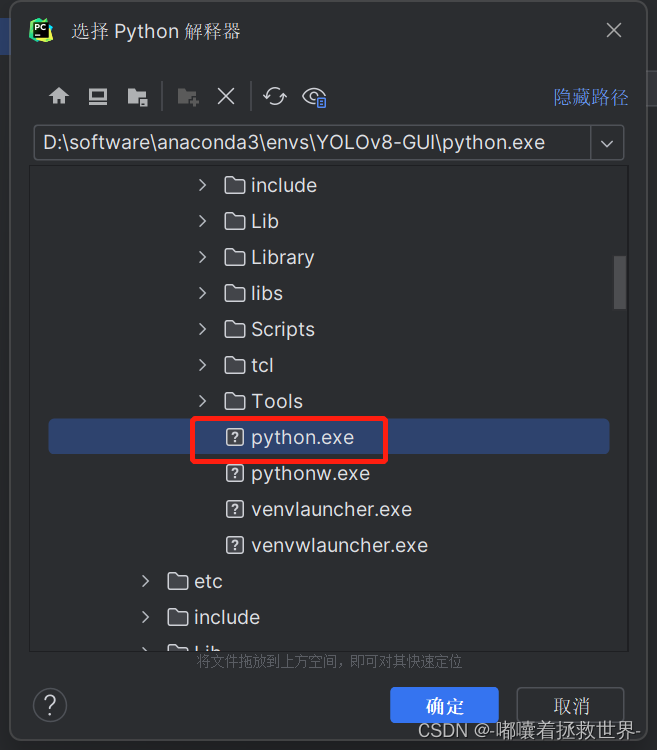Select venvlauncher.exe file
Viewport: 657px width, 750px height.
329,509
